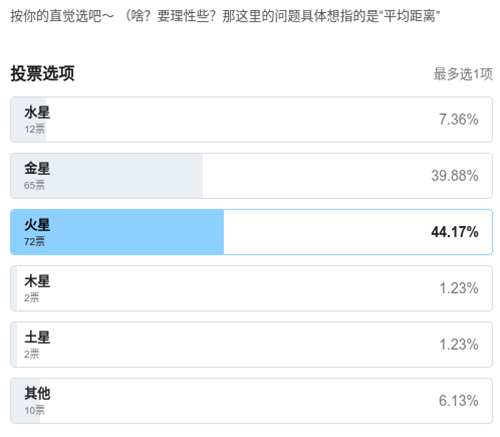Click the blue 火星 progress bar fill
The image size is (500, 437).
click(117, 232)
